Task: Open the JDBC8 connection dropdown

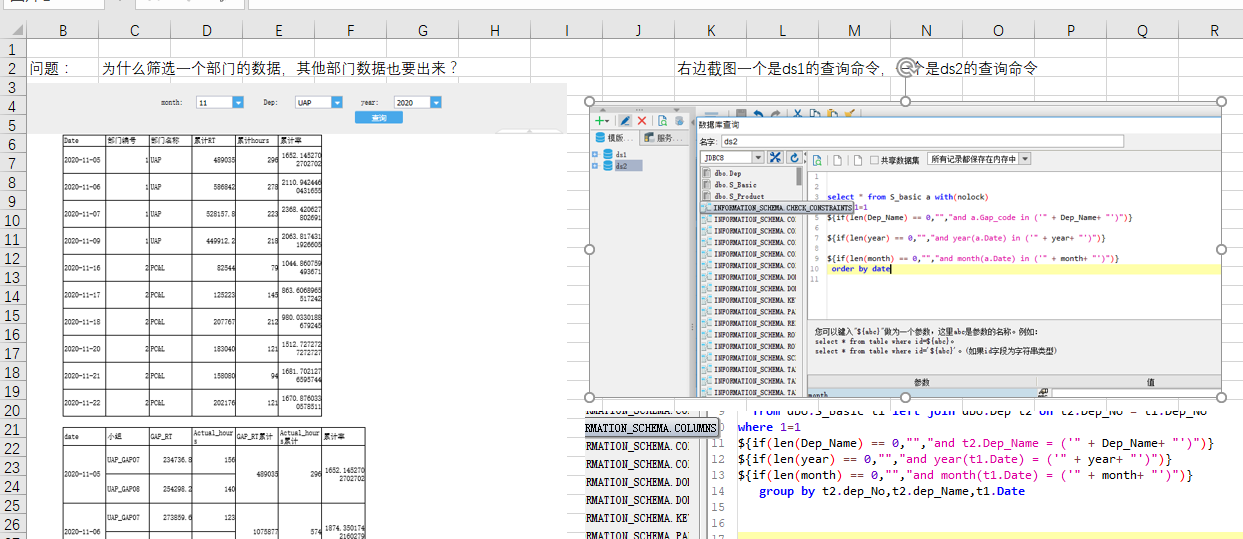Action: (x=757, y=158)
